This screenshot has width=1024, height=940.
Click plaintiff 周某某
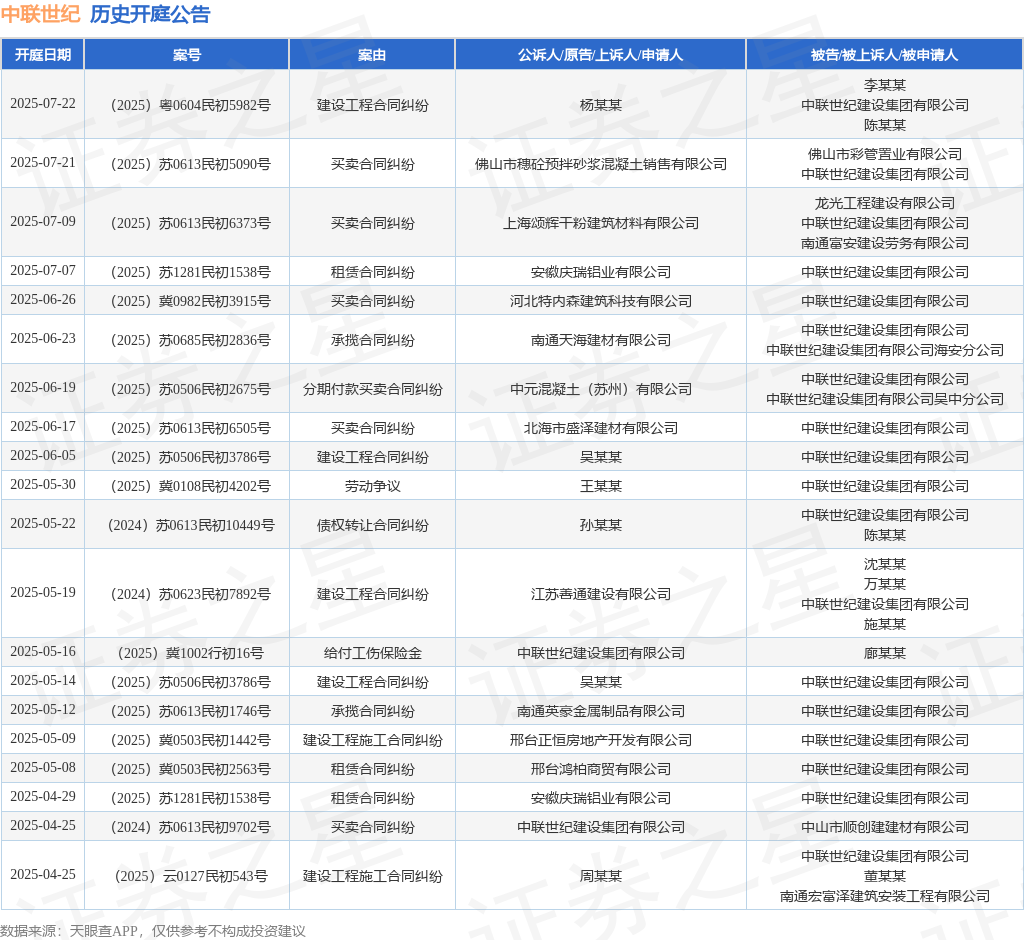(x=601, y=876)
